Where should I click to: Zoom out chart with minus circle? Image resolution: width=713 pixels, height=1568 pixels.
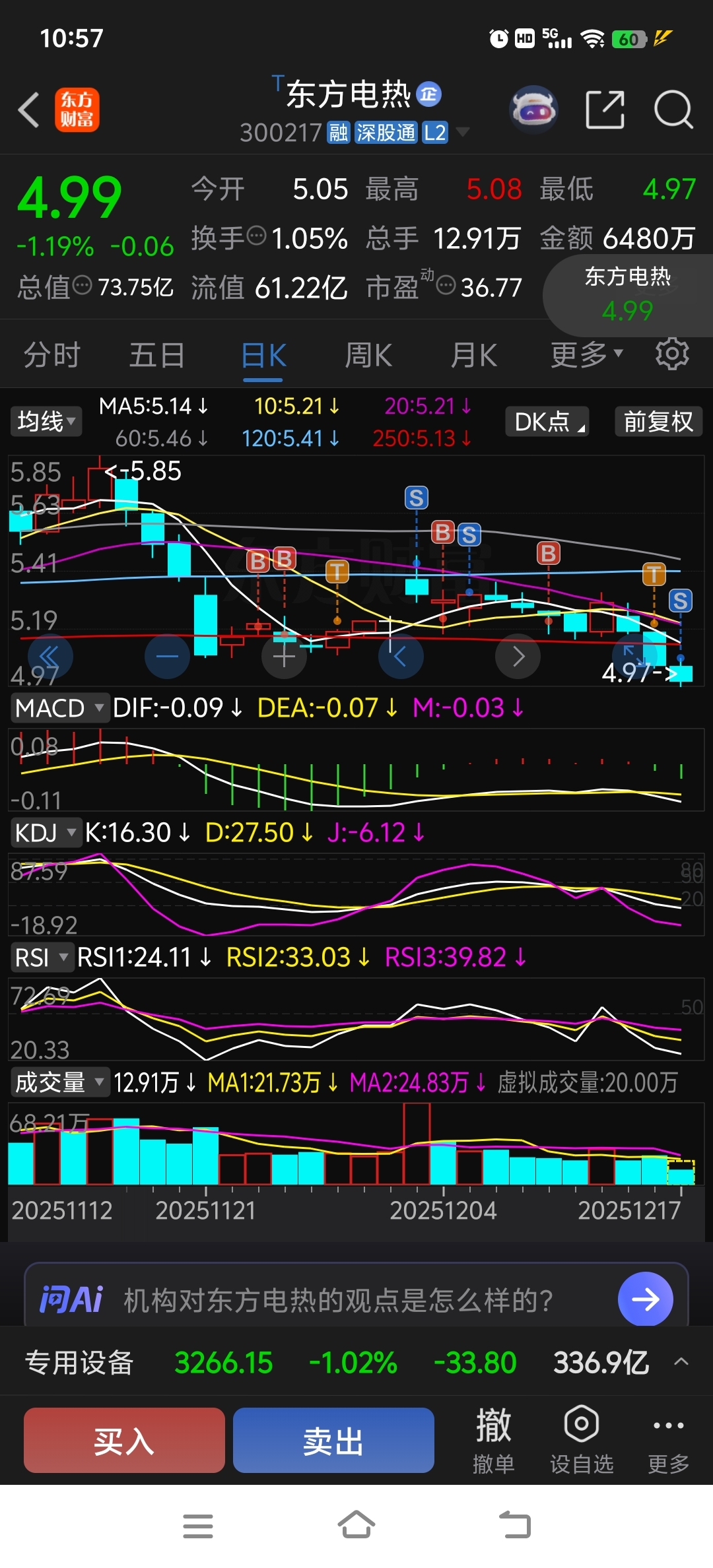click(x=167, y=657)
